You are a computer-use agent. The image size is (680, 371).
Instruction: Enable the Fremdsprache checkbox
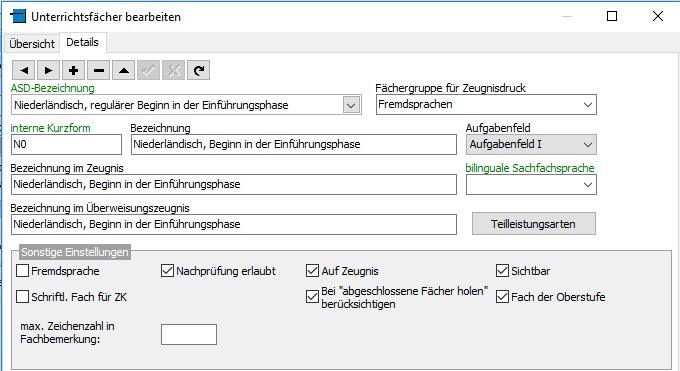[22, 271]
